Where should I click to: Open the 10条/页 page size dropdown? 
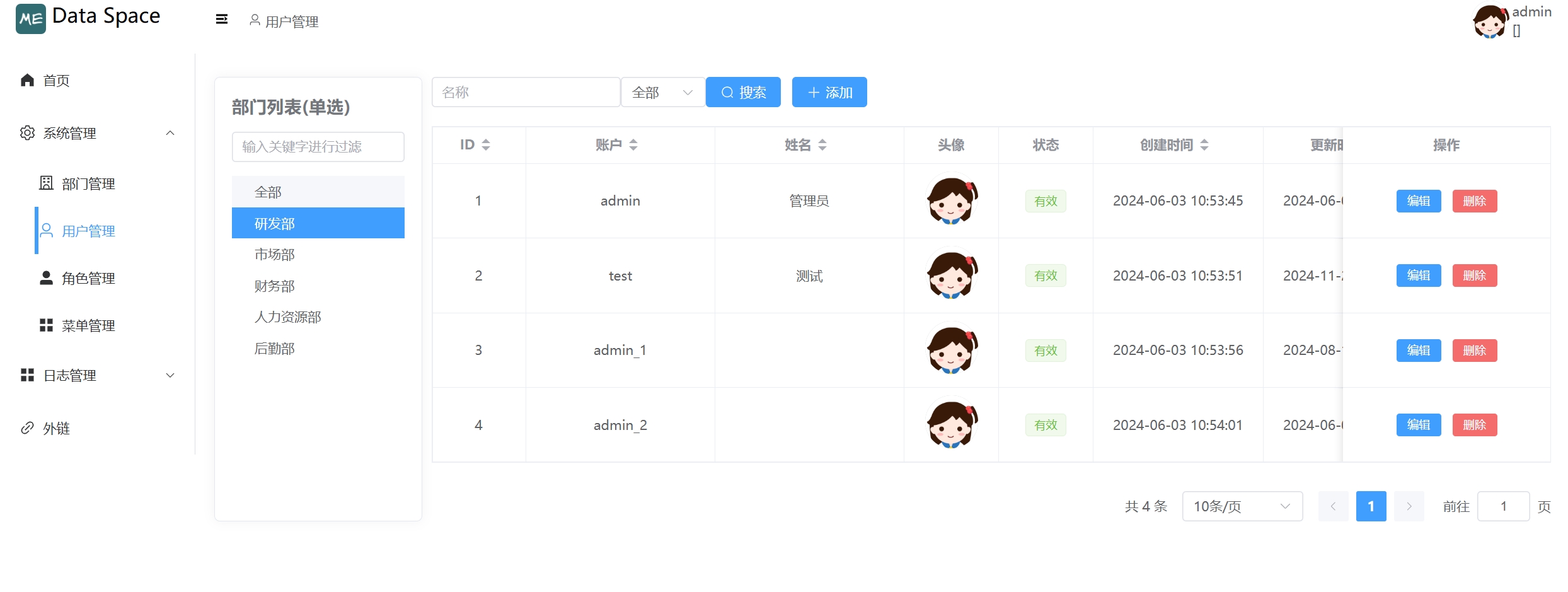(1242, 506)
